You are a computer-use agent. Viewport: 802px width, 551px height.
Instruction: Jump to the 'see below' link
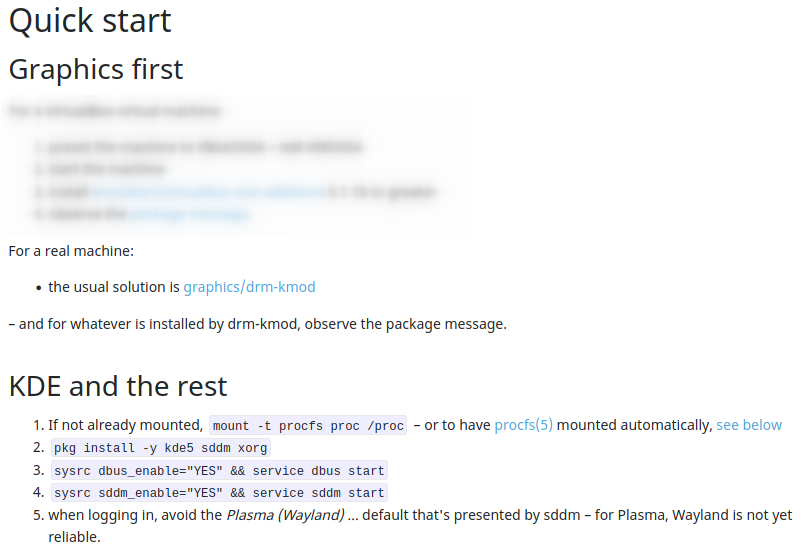(x=749, y=425)
